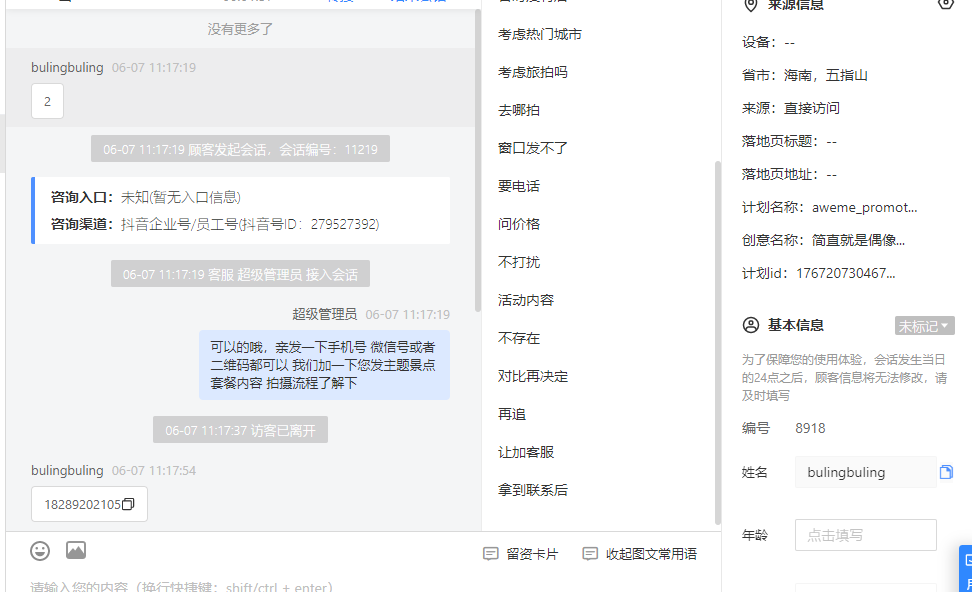The image size is (972, 592).
Task: Copy the phone number 18289202105
Action: tap(128, 505)
